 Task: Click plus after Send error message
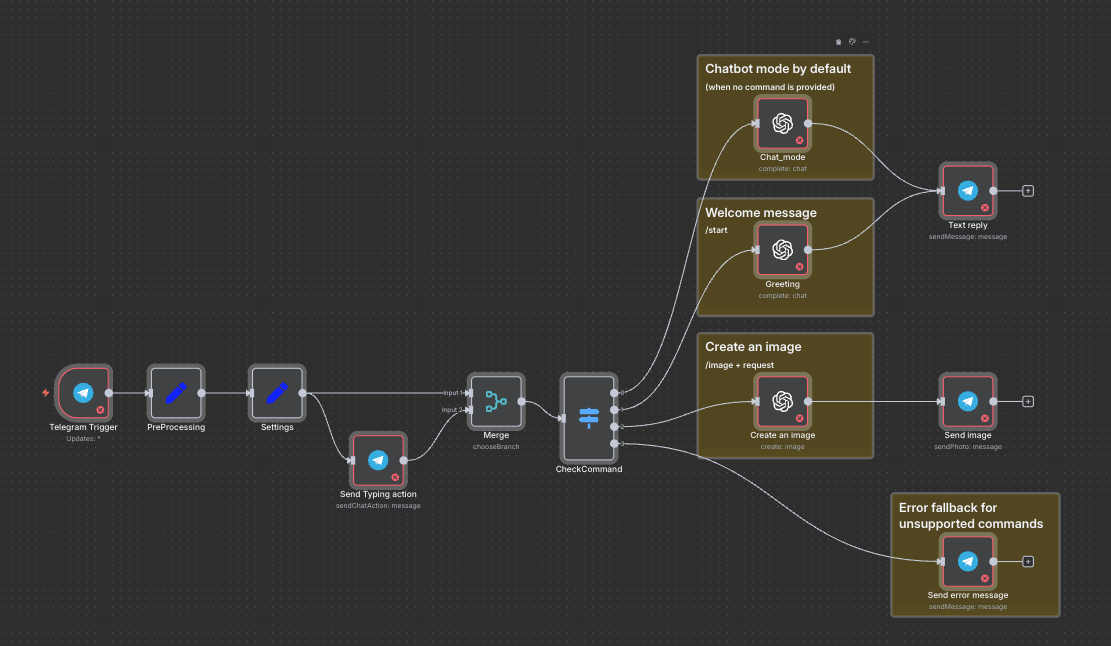pyautogui.click(x=1028, y=561)
